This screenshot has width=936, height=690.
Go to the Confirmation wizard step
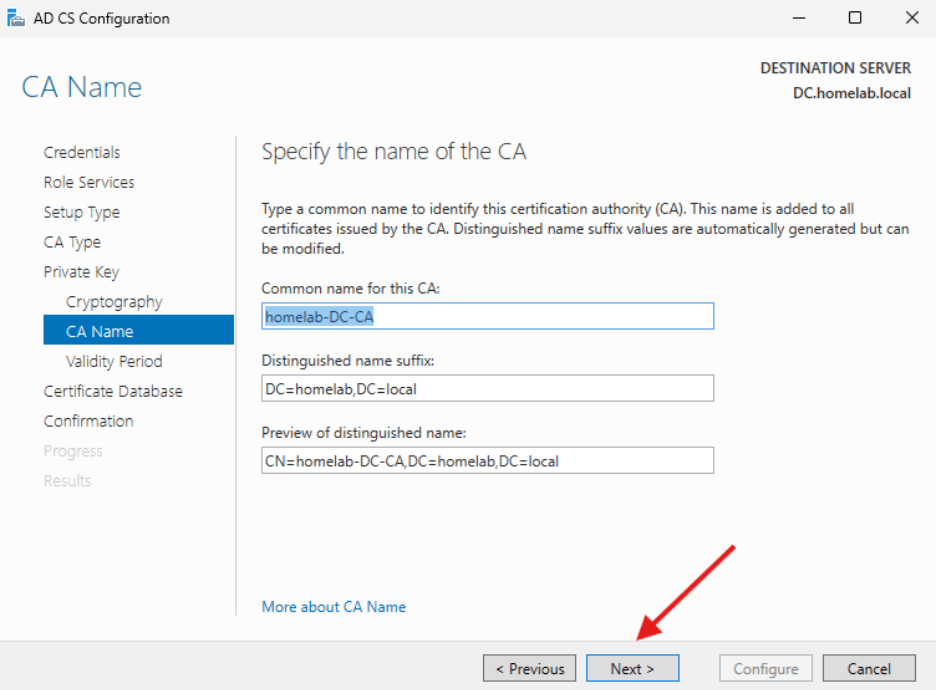[88, 421]
